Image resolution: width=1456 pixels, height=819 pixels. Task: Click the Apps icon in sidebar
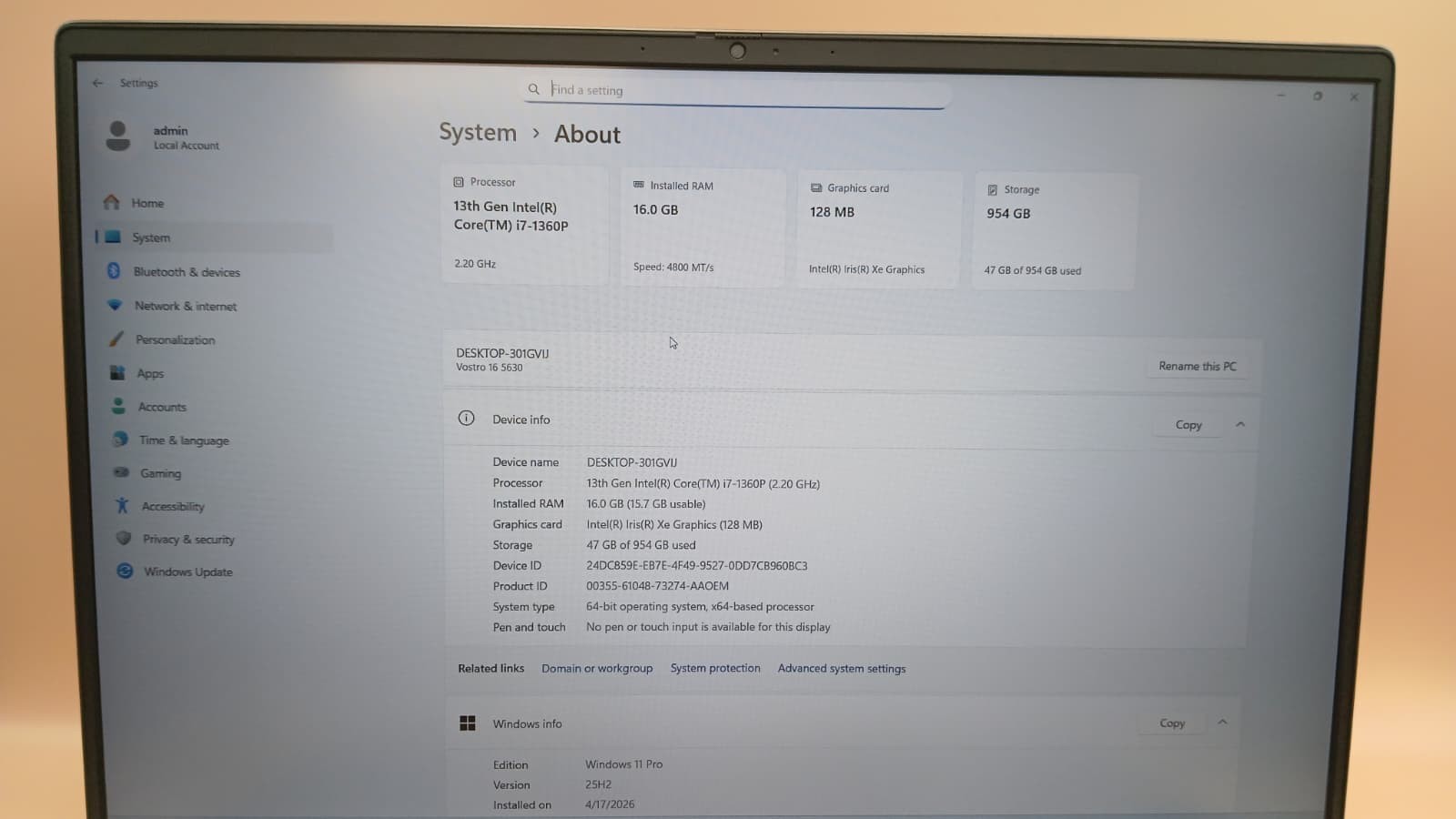[x=117, y=372]
